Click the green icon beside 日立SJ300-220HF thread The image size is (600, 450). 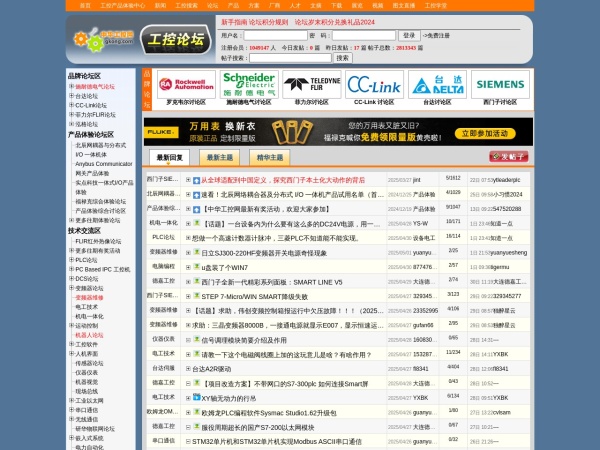click(x=196, y=252)
